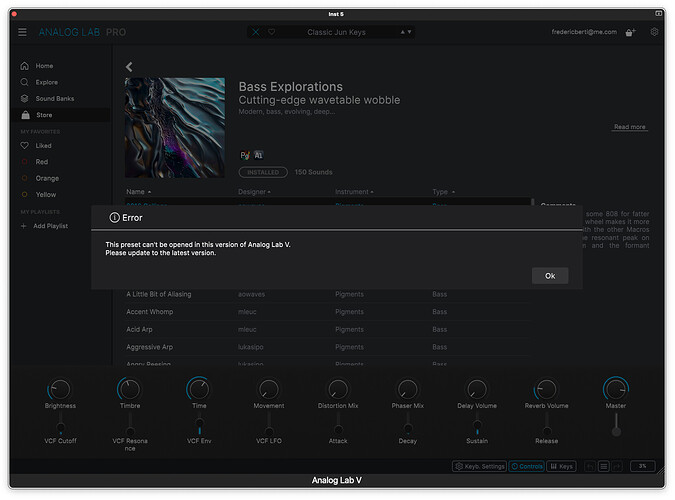Click the Sound Banks stack icon

tap(25, 98)
